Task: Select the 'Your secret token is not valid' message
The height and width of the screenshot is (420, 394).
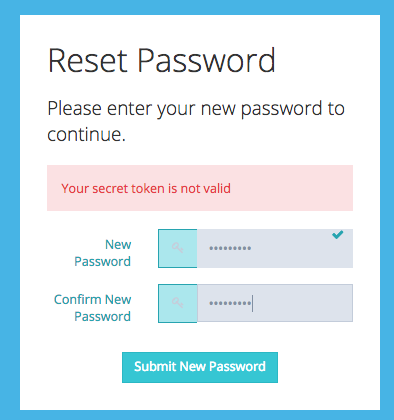Action: [x=146, y=189]
